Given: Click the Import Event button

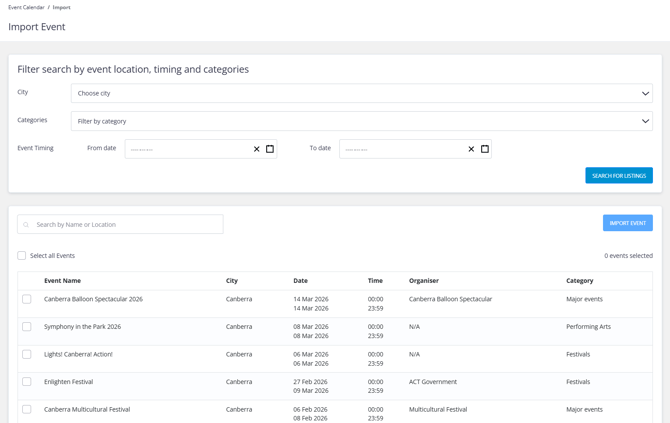Looking at the screenshot, I should pyautogui.click(x=628, y=223).
